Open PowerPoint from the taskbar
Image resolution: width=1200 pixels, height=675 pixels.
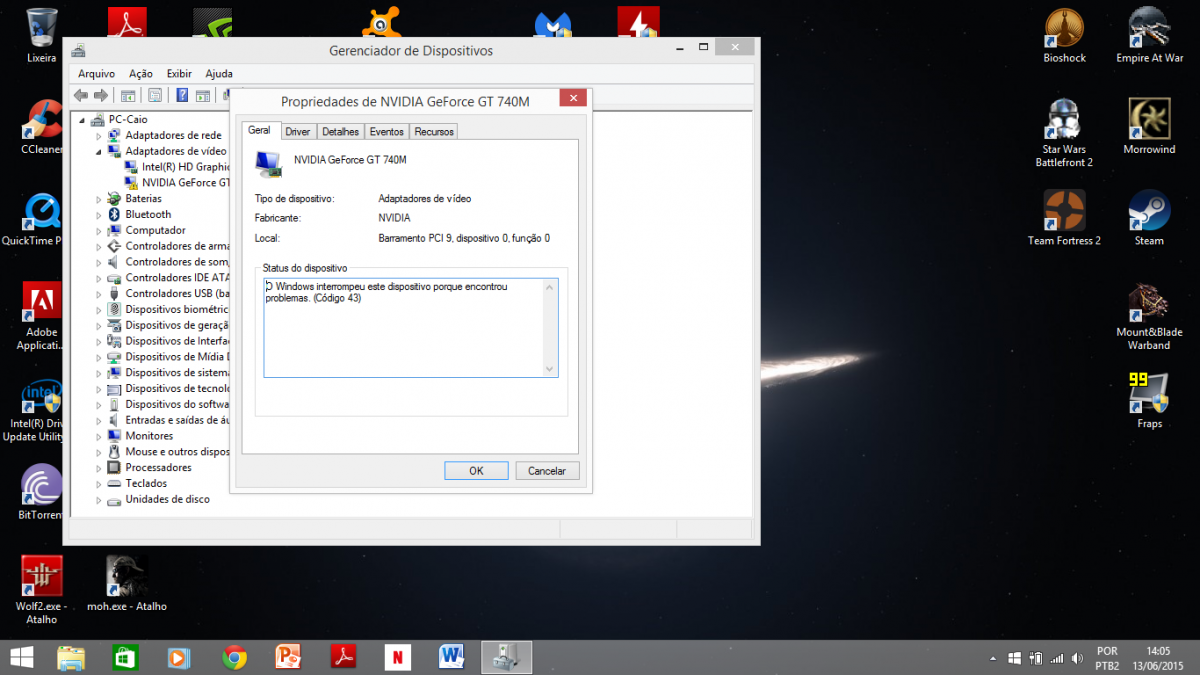click(x=289, y=657)
